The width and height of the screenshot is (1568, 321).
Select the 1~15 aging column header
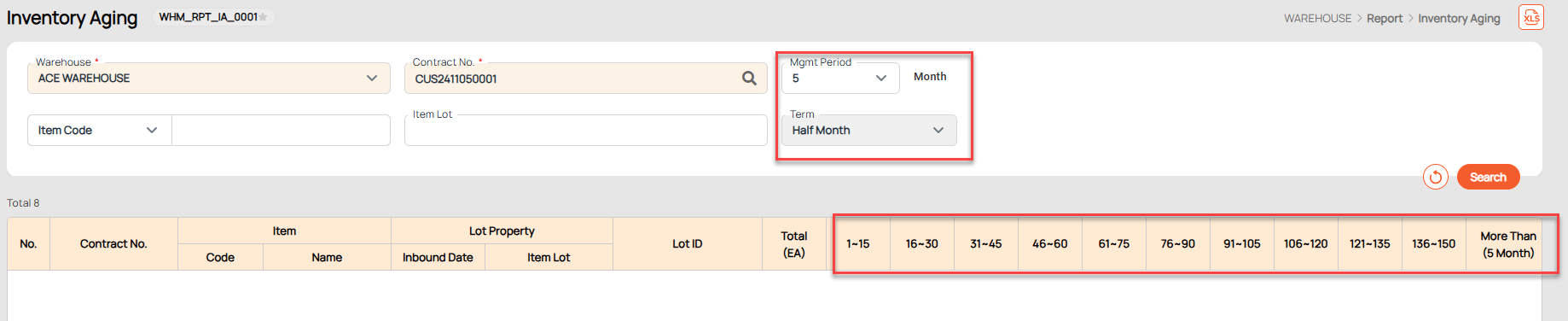point(858,243)
